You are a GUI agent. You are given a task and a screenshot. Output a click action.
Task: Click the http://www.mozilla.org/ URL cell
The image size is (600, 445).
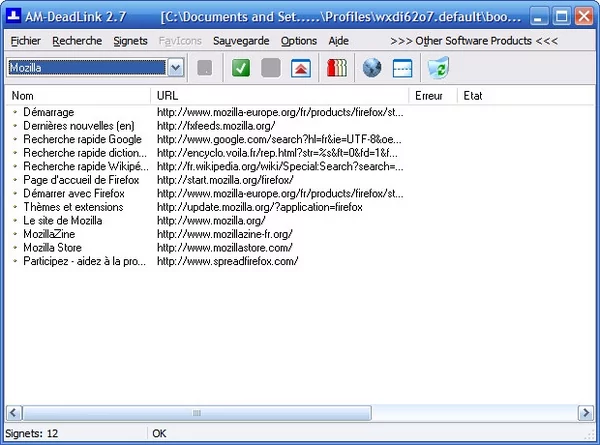coord(211,220)
